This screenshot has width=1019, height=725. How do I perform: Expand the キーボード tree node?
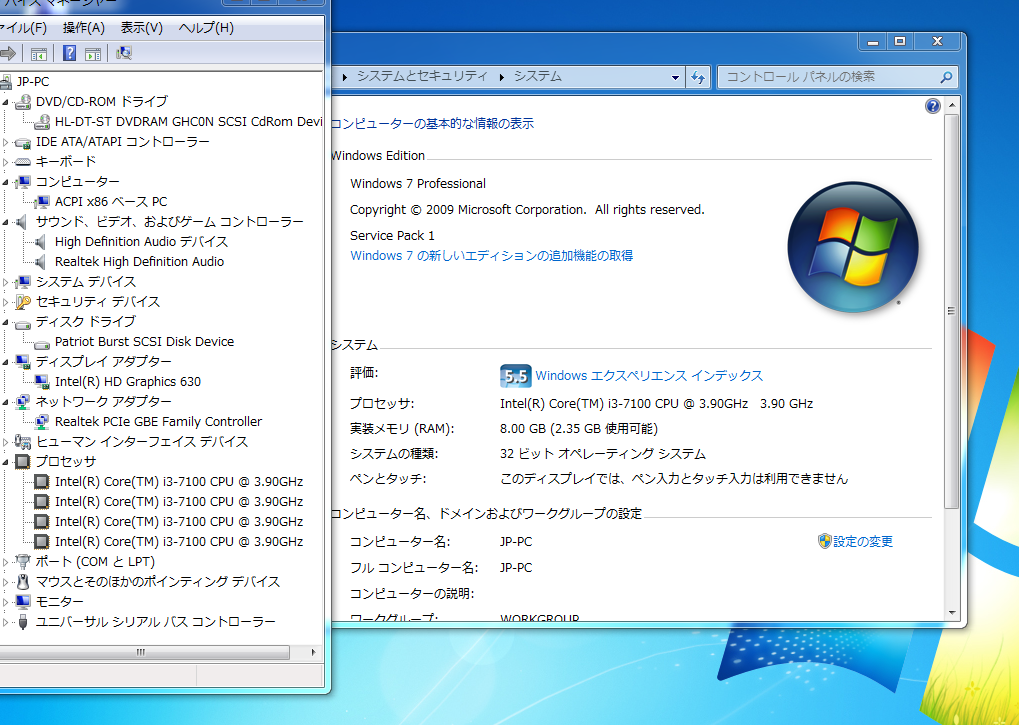click(6, 162)
